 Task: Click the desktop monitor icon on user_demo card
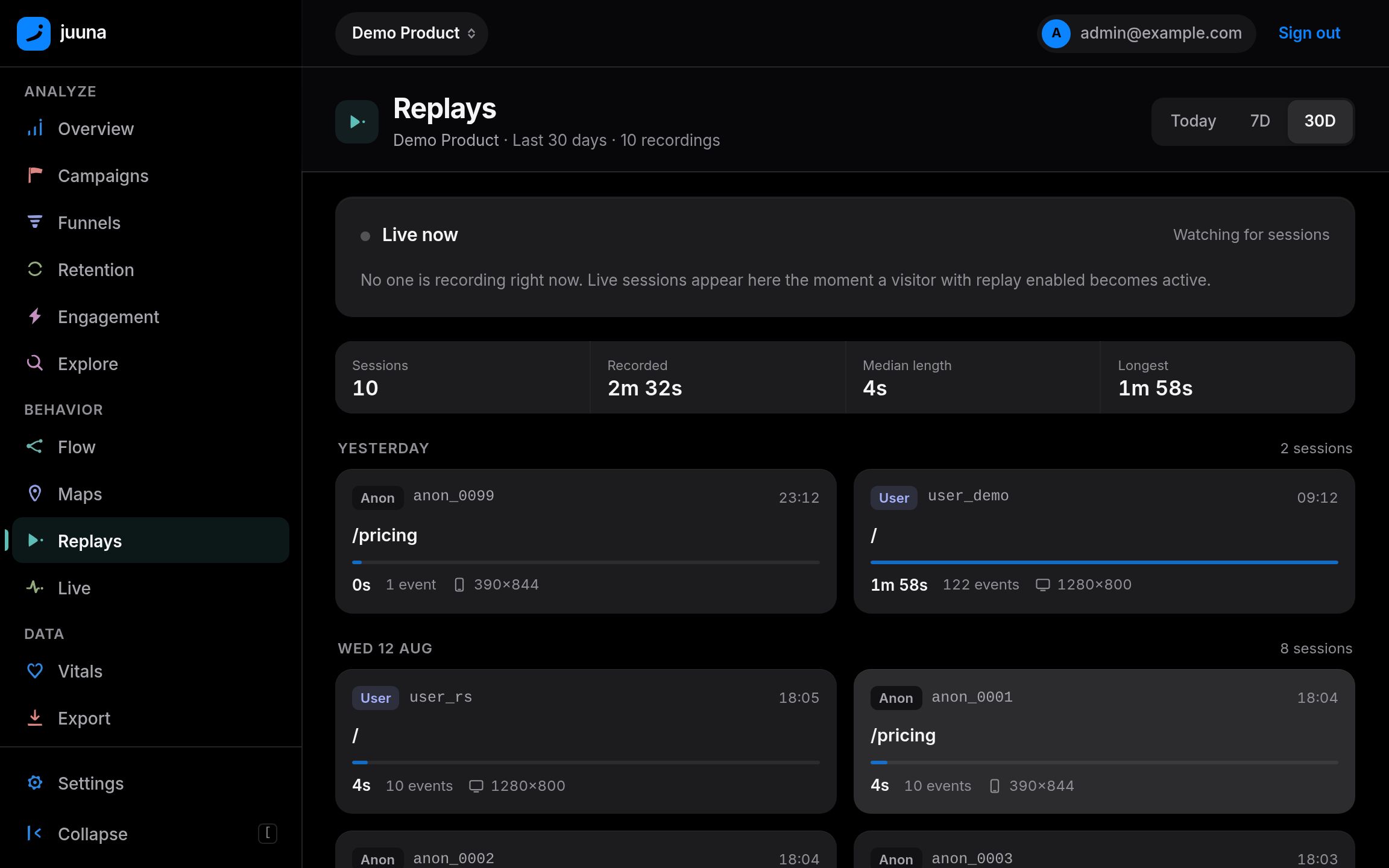point(1043,585)
